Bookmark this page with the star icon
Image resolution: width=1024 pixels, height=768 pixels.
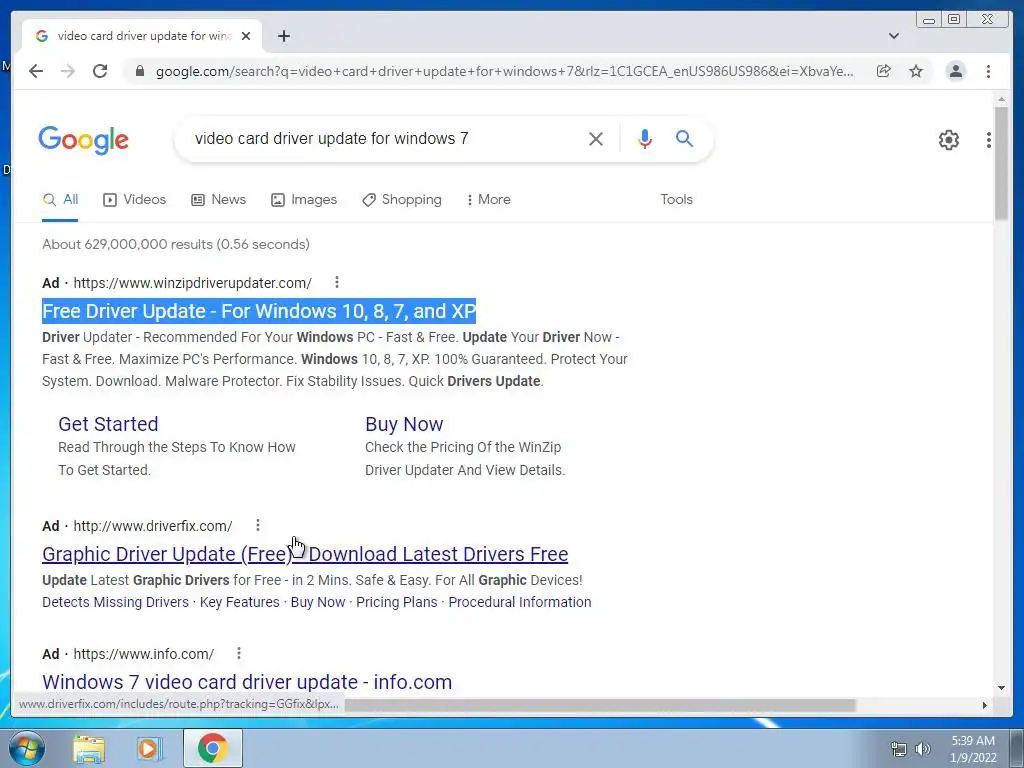pyautogui.click(x=916, y=71)
